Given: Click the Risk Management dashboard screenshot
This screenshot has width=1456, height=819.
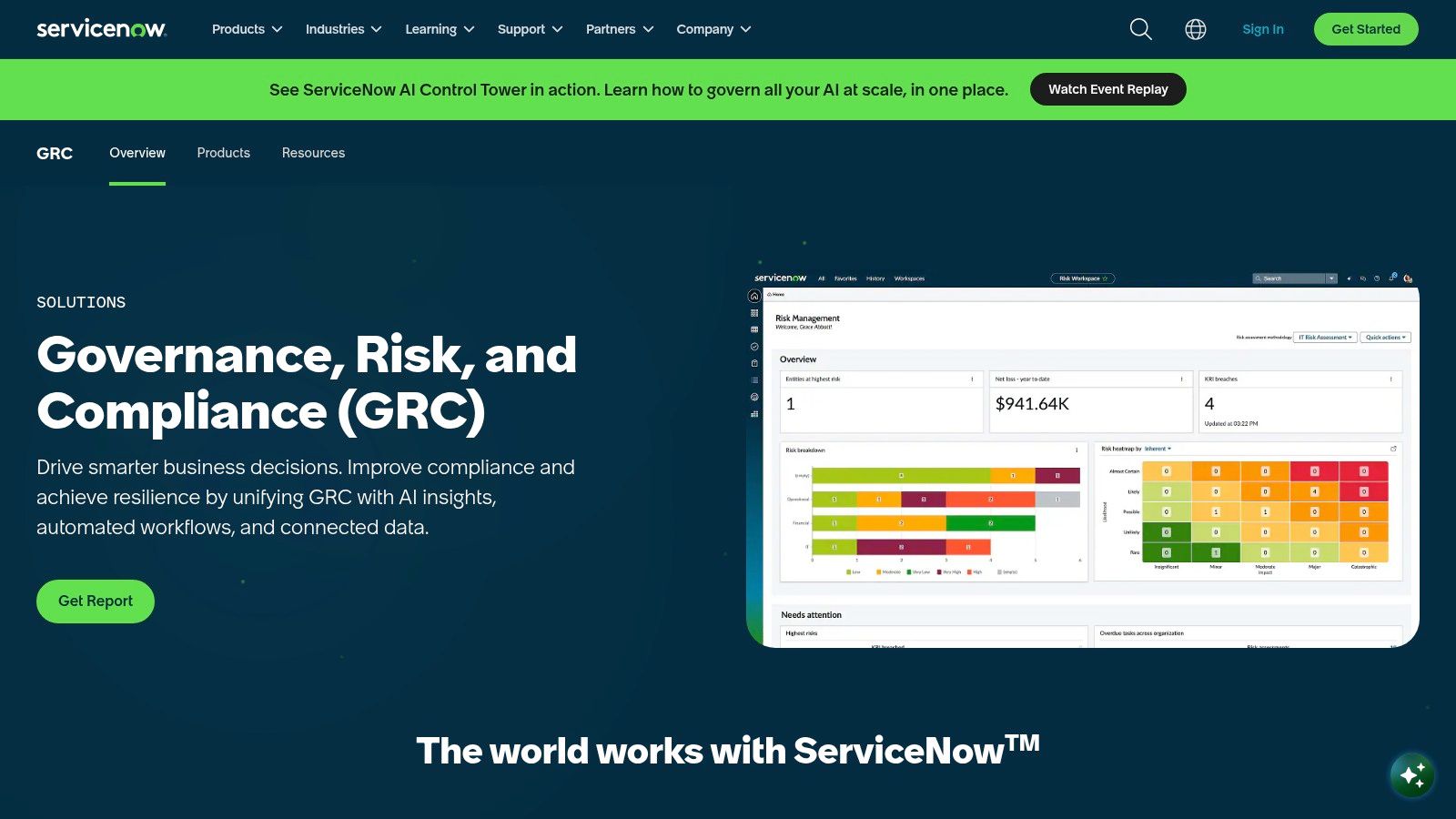Looking at the screenshot, I should click(1083, 459).
